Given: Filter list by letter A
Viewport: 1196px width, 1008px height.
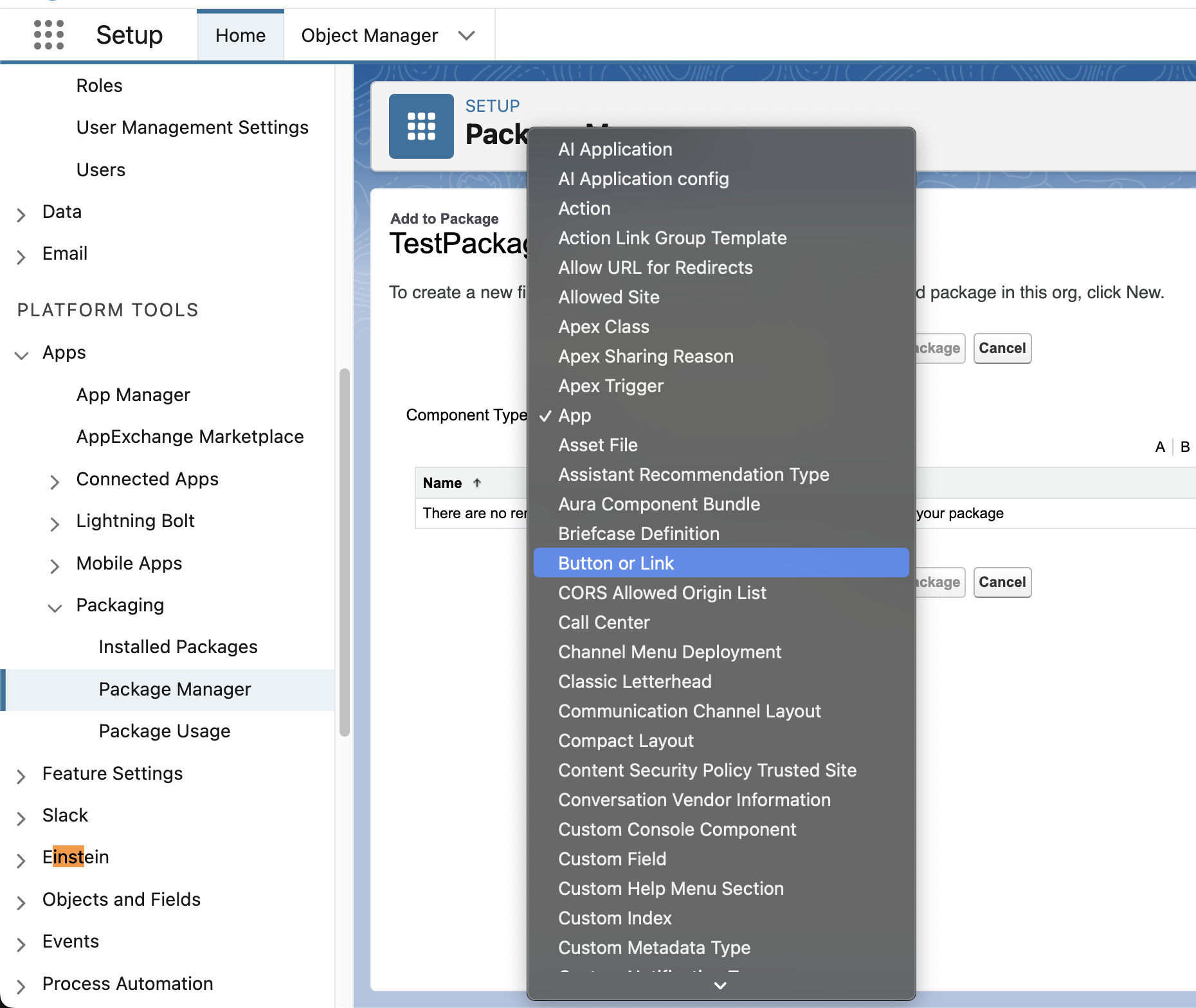Looking at the screenshot, I should [x=1160, y=447].
